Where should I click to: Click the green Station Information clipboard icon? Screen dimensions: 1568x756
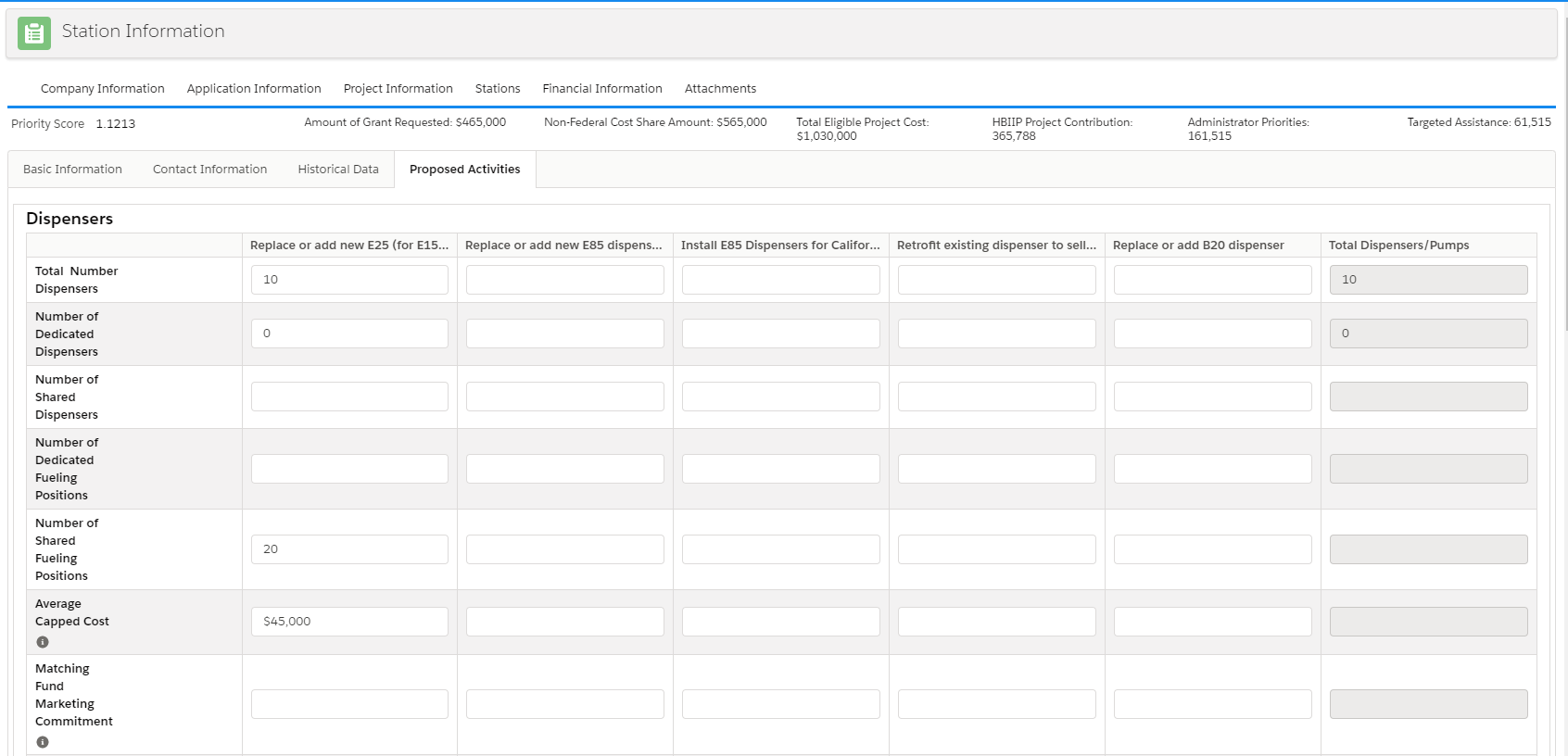[x=34, y=33]
